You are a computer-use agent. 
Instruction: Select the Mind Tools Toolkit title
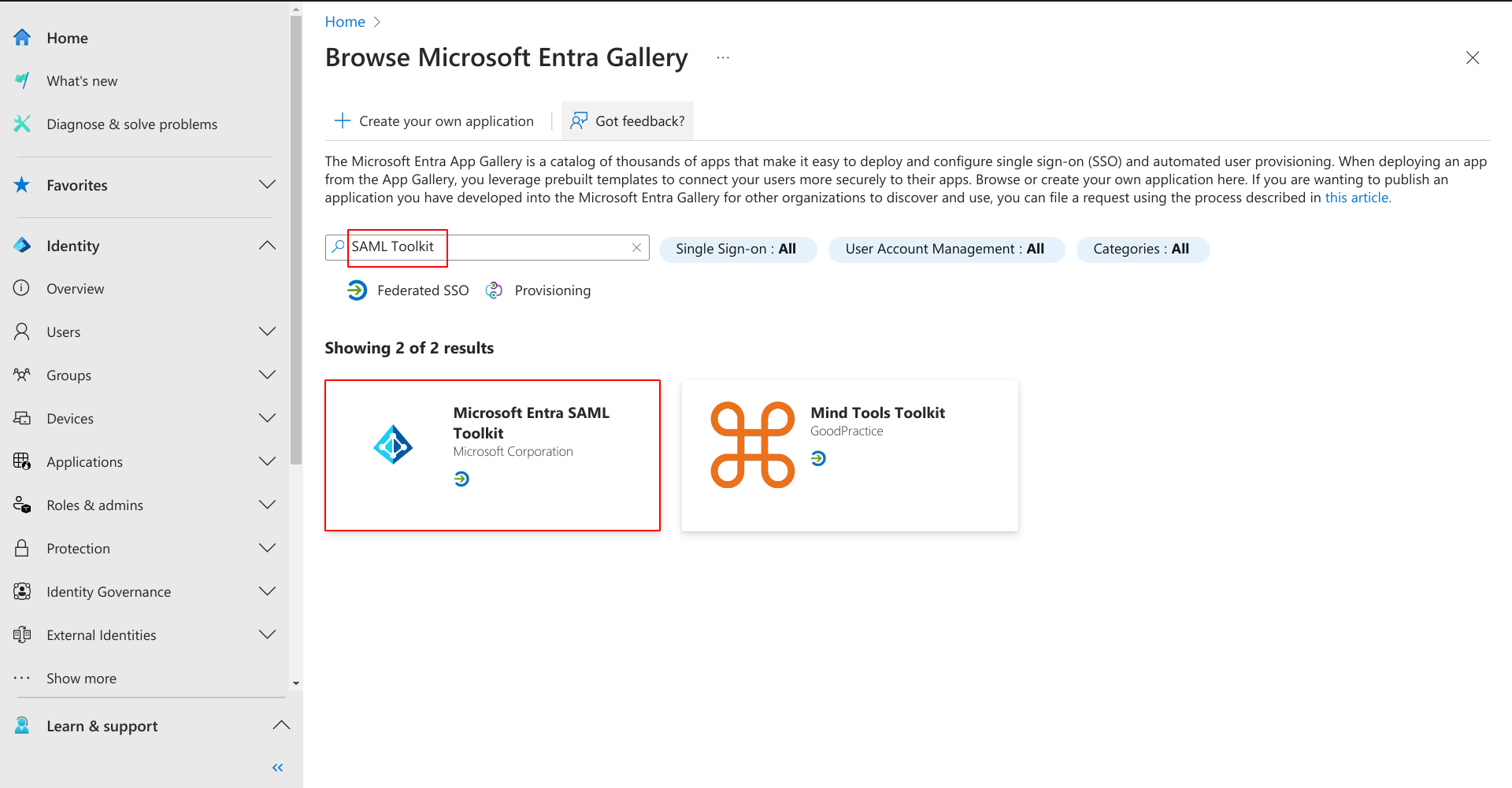tap(877, 412)
